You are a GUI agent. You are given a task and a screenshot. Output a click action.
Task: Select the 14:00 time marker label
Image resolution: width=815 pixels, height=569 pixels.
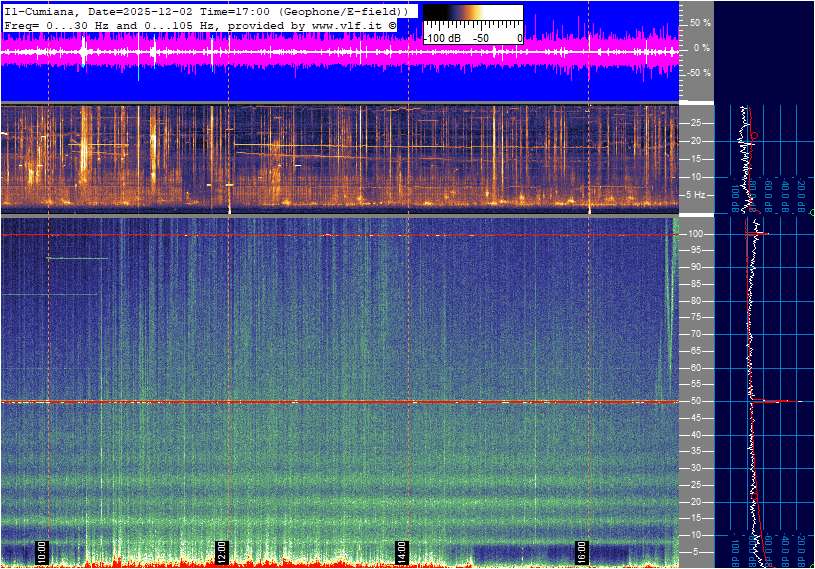click(401, 551)
